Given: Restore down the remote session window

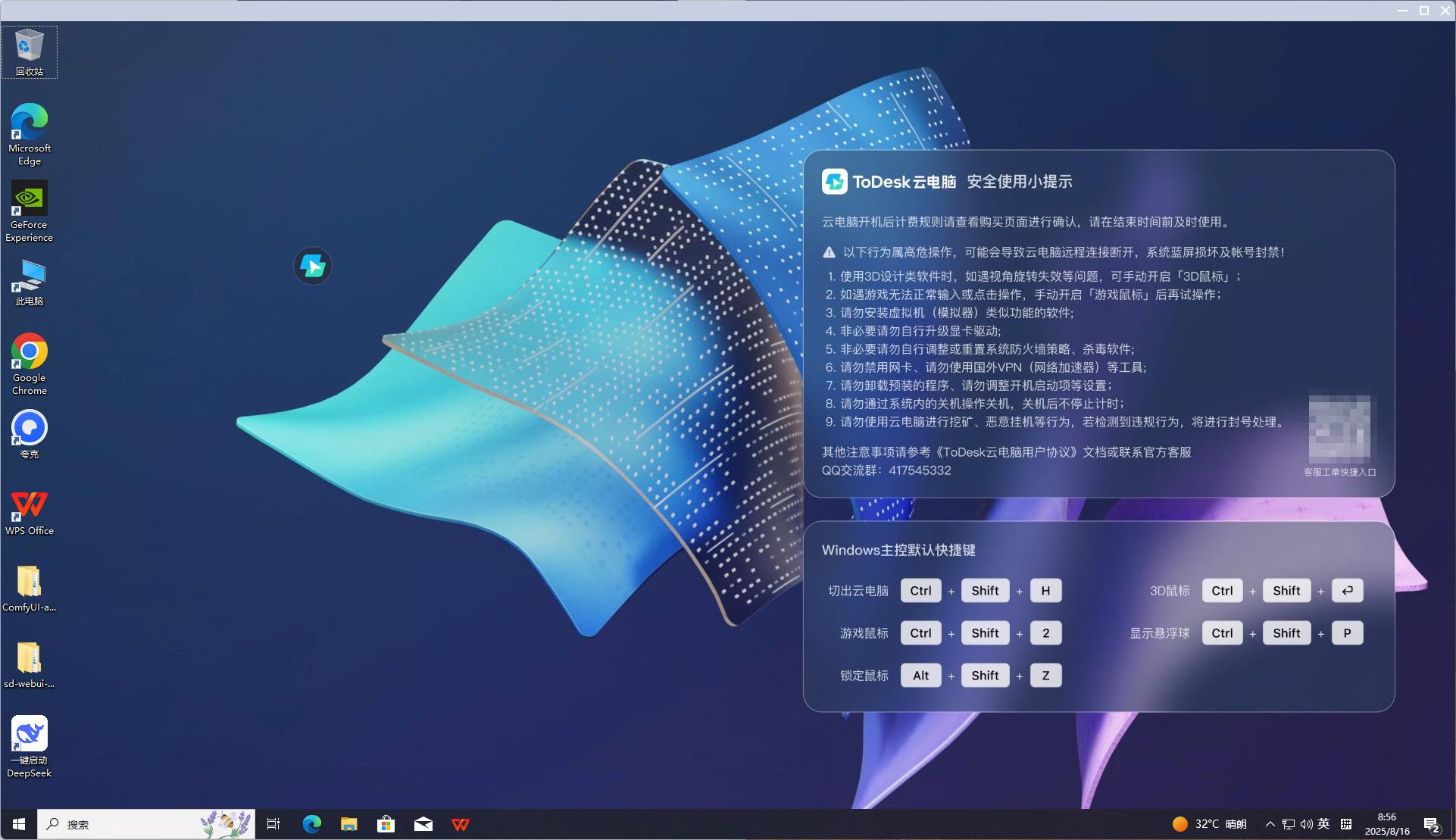Looking at the screenshot, I should pyautogui.click(x=1423, y=11).
